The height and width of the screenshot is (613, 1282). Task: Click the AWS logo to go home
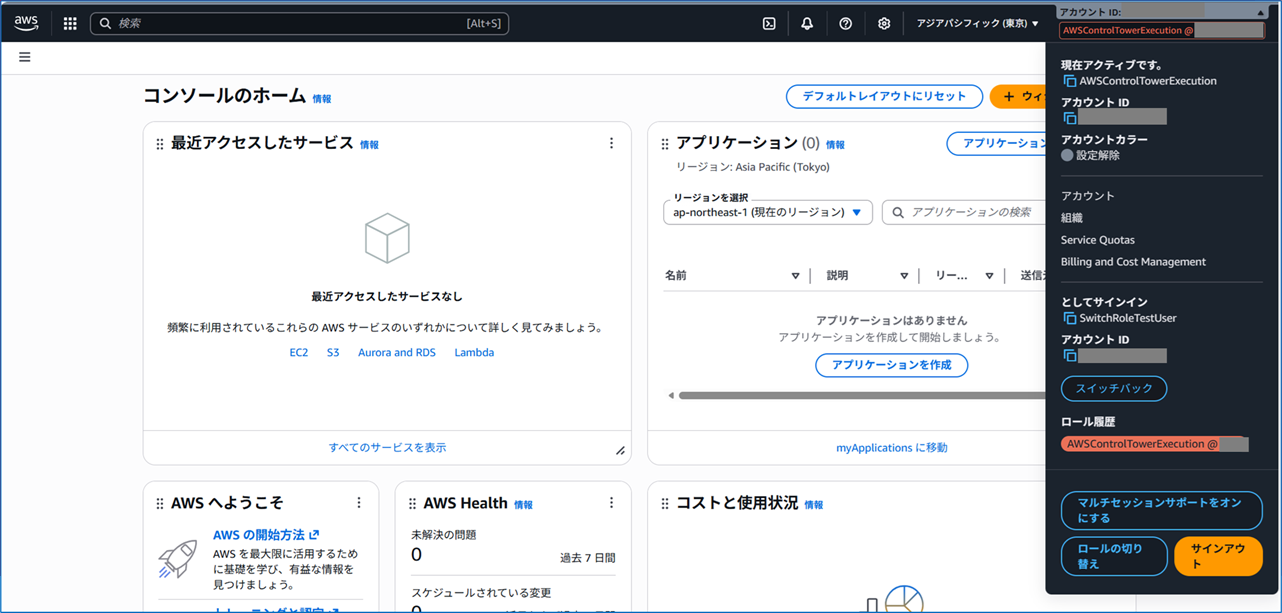point(25,22)
